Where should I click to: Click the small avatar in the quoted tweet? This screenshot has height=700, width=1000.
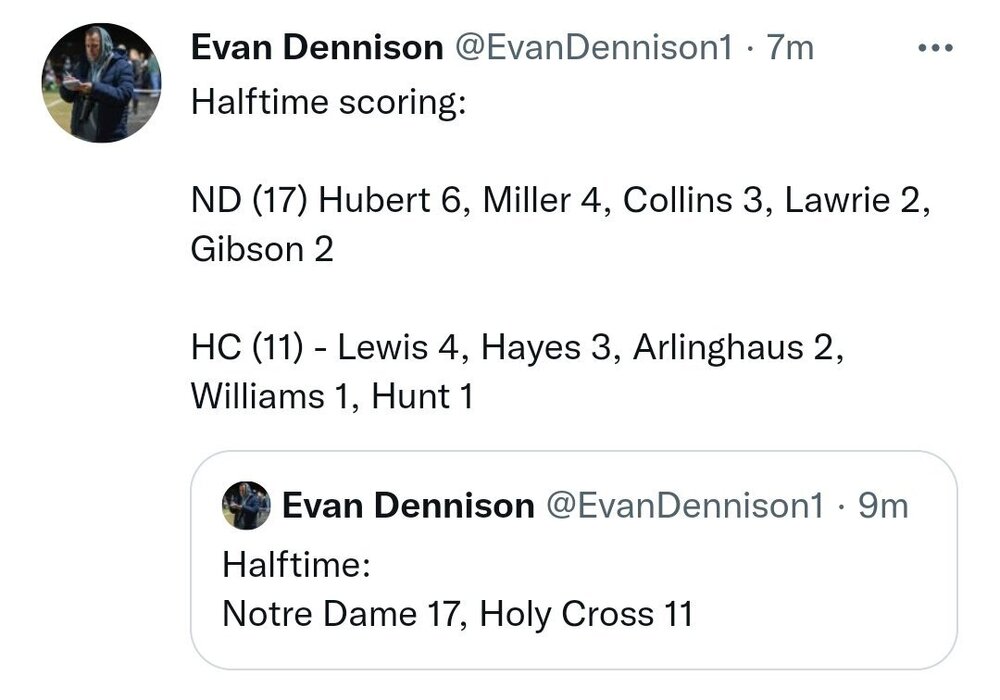246,506
